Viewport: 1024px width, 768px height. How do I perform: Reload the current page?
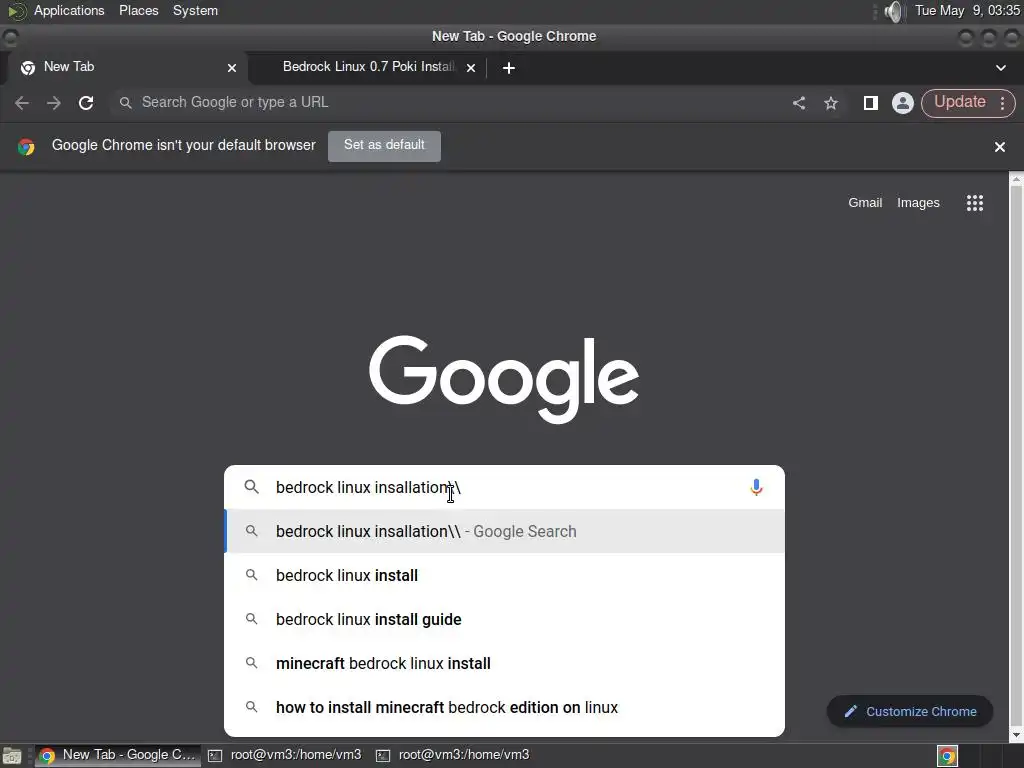tap(86, 103)
